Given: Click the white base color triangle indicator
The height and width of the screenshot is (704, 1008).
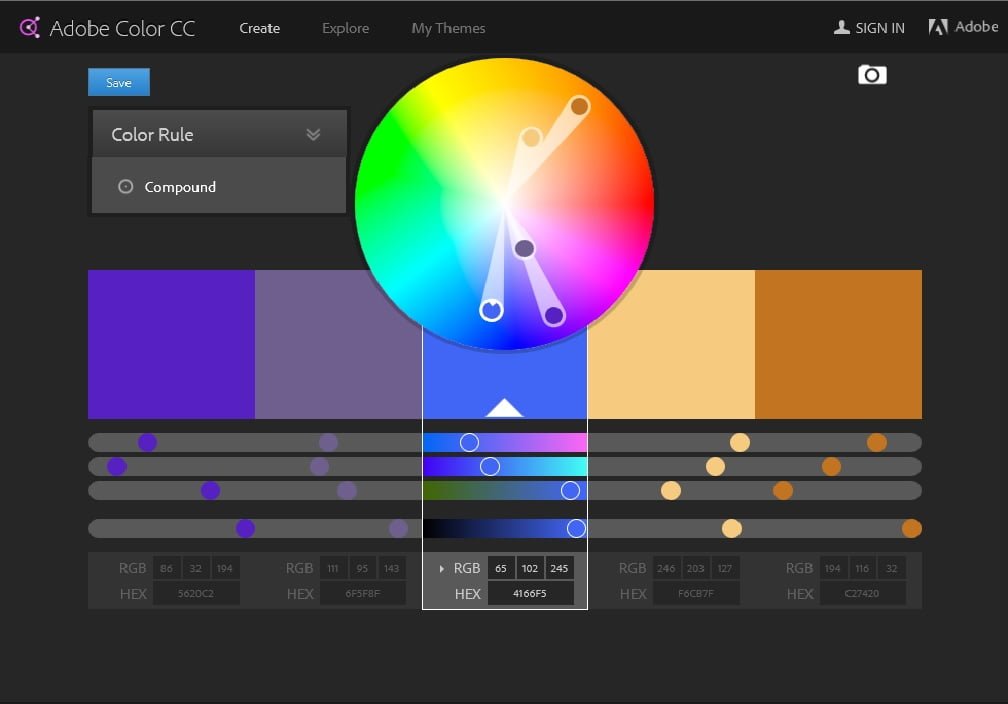Looking at the screenshot, I should (504, 407).
